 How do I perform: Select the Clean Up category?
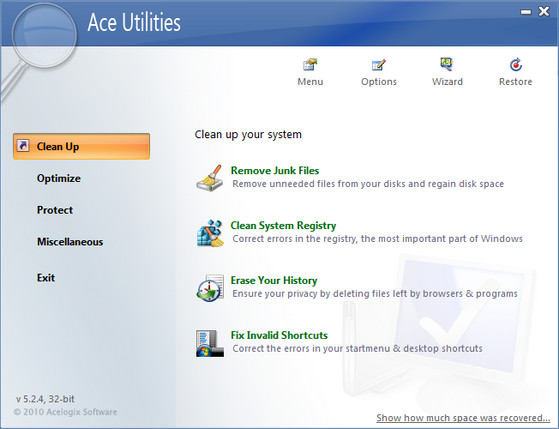(x=81, y=146)
